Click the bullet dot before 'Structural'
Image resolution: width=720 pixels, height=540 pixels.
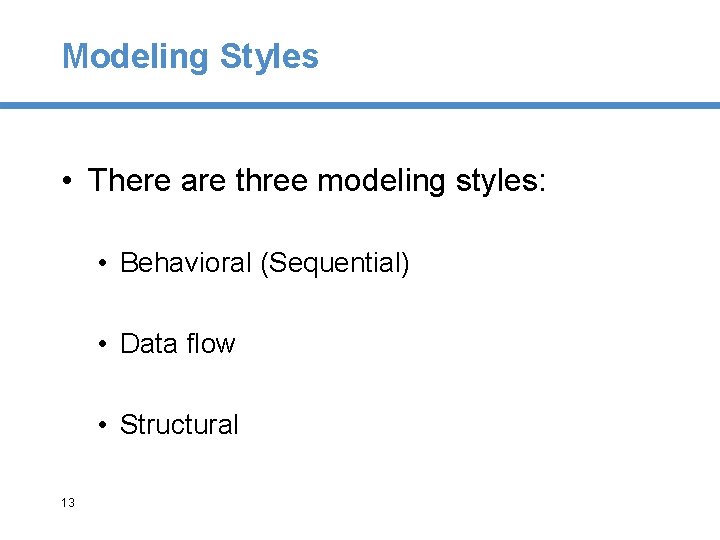coord(102,425)
